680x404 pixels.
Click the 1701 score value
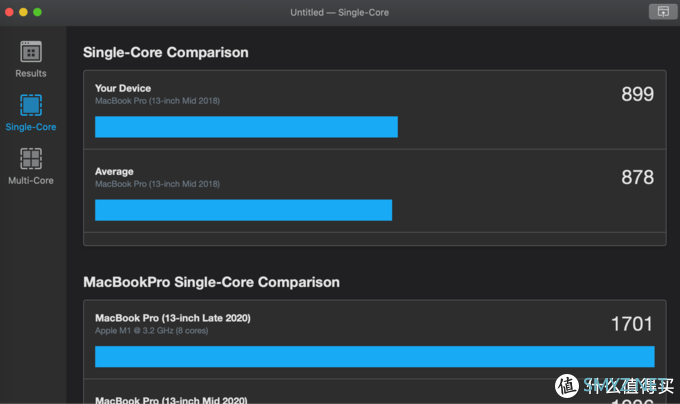point(632,324)
